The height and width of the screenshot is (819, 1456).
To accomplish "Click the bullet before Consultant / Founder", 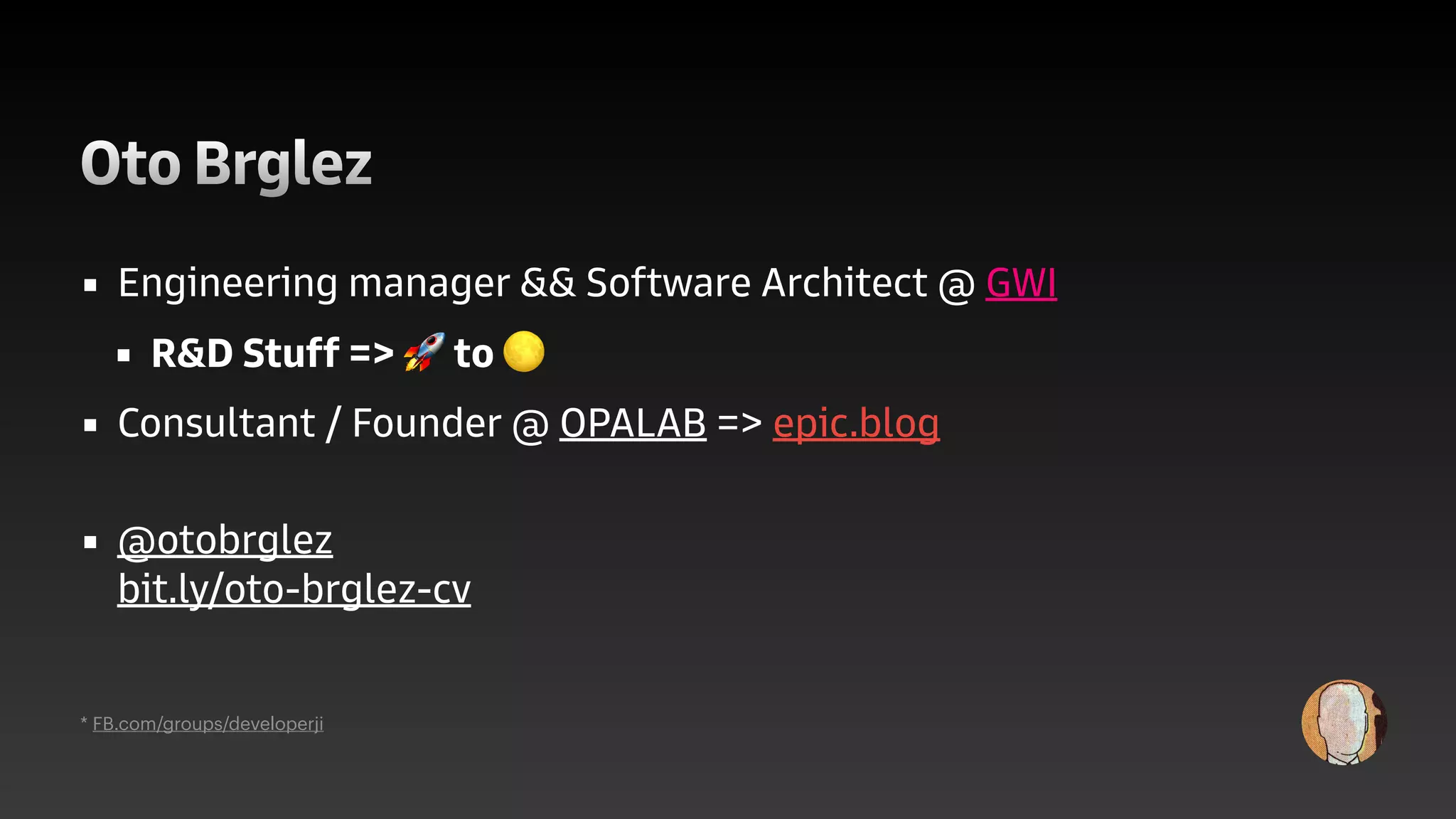I will pyautogui.click(x=90, y=426).
